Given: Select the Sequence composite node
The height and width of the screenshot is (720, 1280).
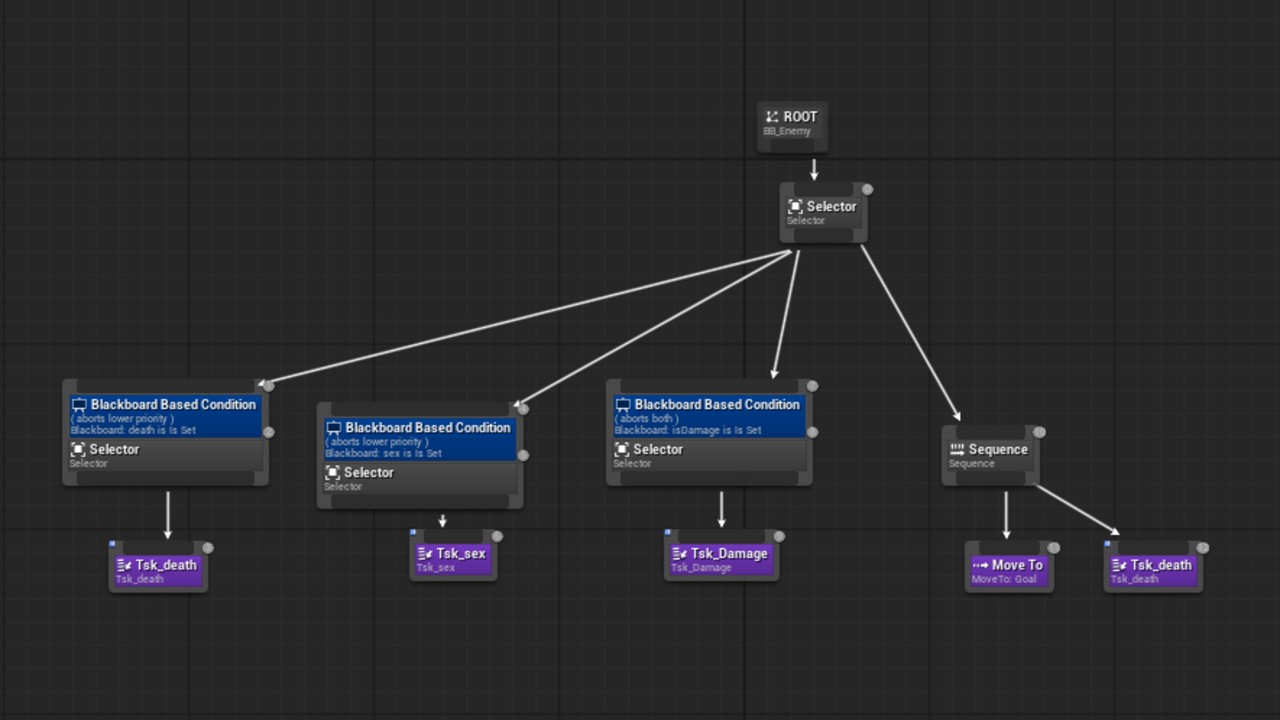Looking at the screenshot, I should click(x=990, y=455).
